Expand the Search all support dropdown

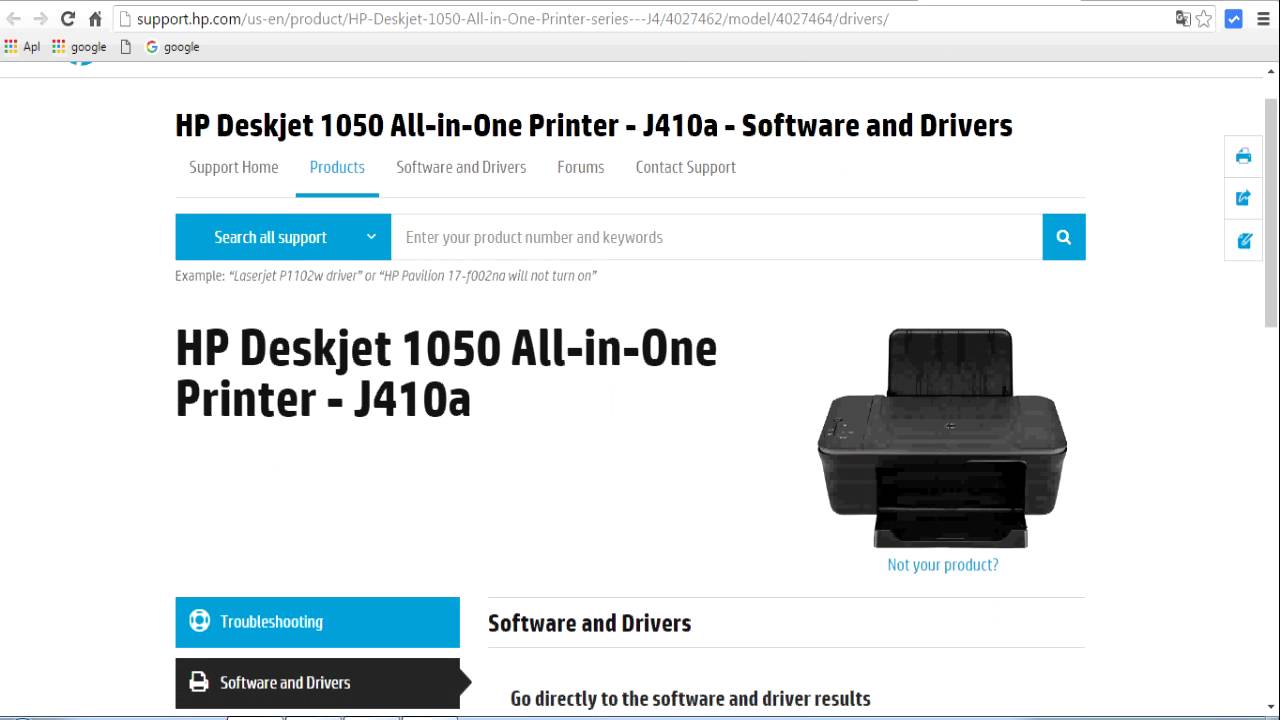(x=283, y=237)
